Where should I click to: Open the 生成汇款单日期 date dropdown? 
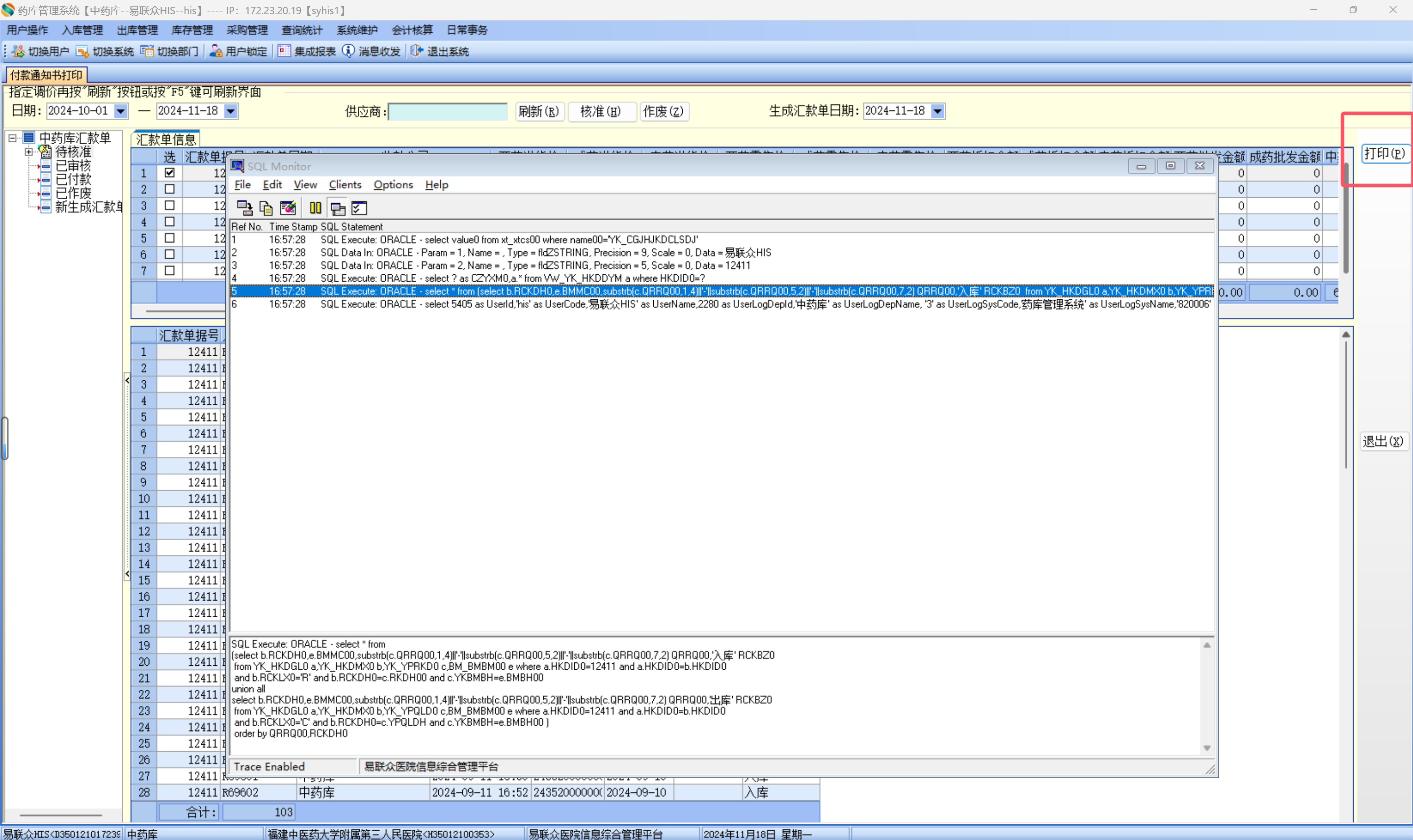pos(937,111)
